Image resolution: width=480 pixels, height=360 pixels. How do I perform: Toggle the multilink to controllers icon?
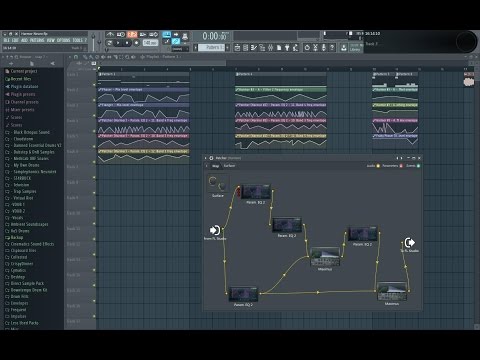coord(176,41)
